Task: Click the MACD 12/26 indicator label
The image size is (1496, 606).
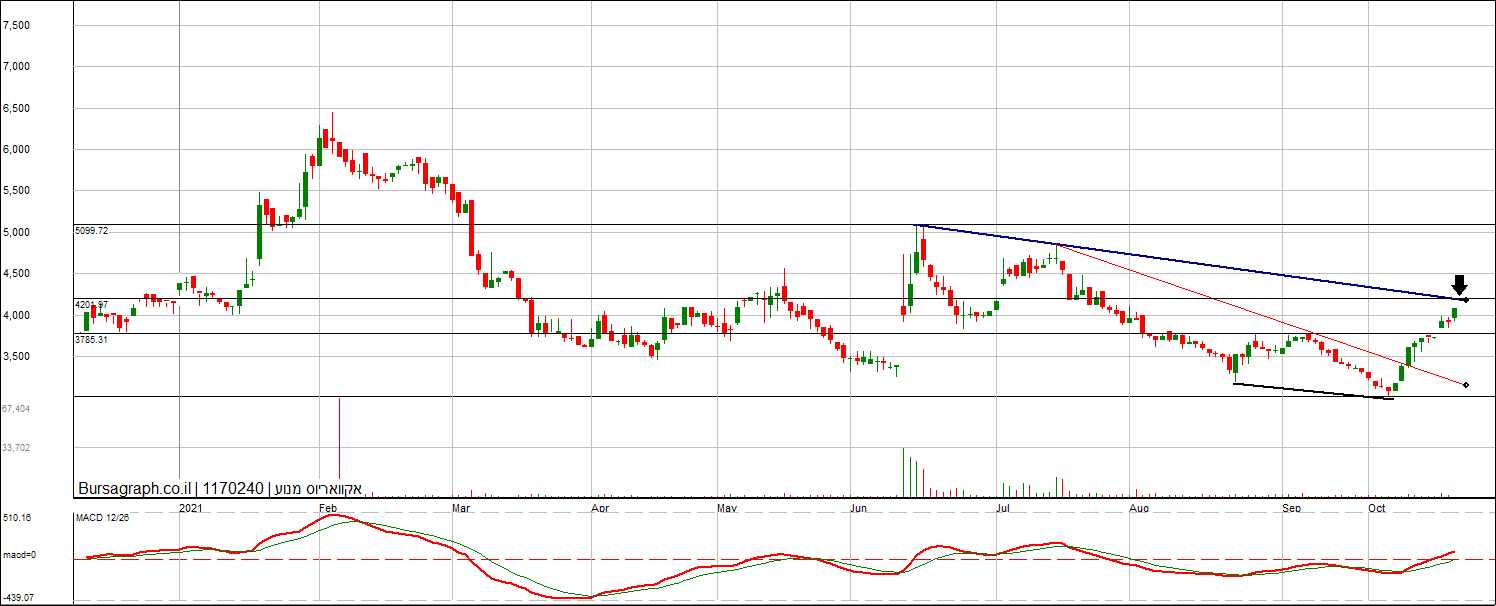Action: (x=104, y=517)
